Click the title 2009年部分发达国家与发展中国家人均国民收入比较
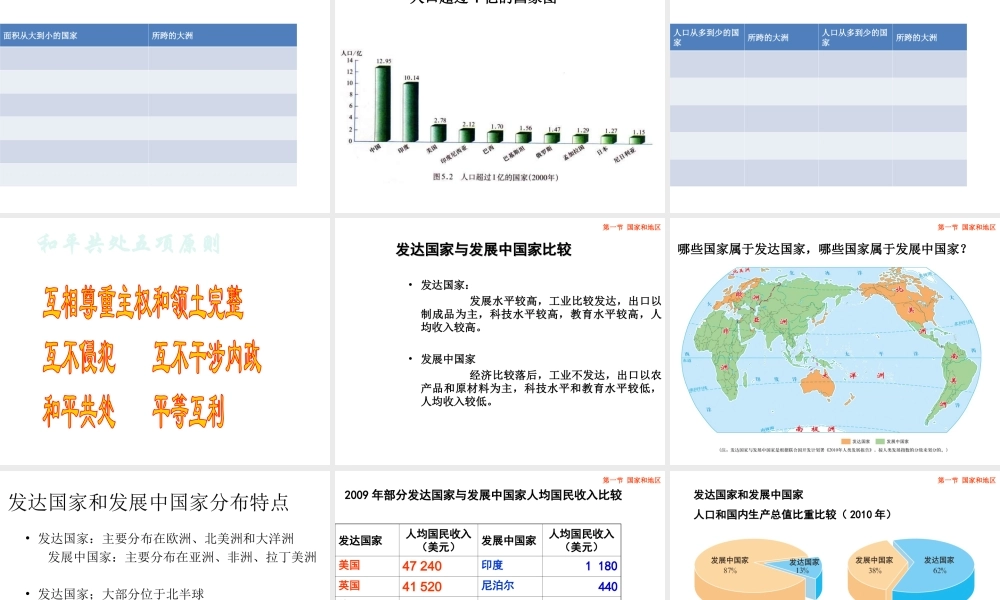Screen dimensions: 1000x600 pyautogui.click(x=483, y=495)
